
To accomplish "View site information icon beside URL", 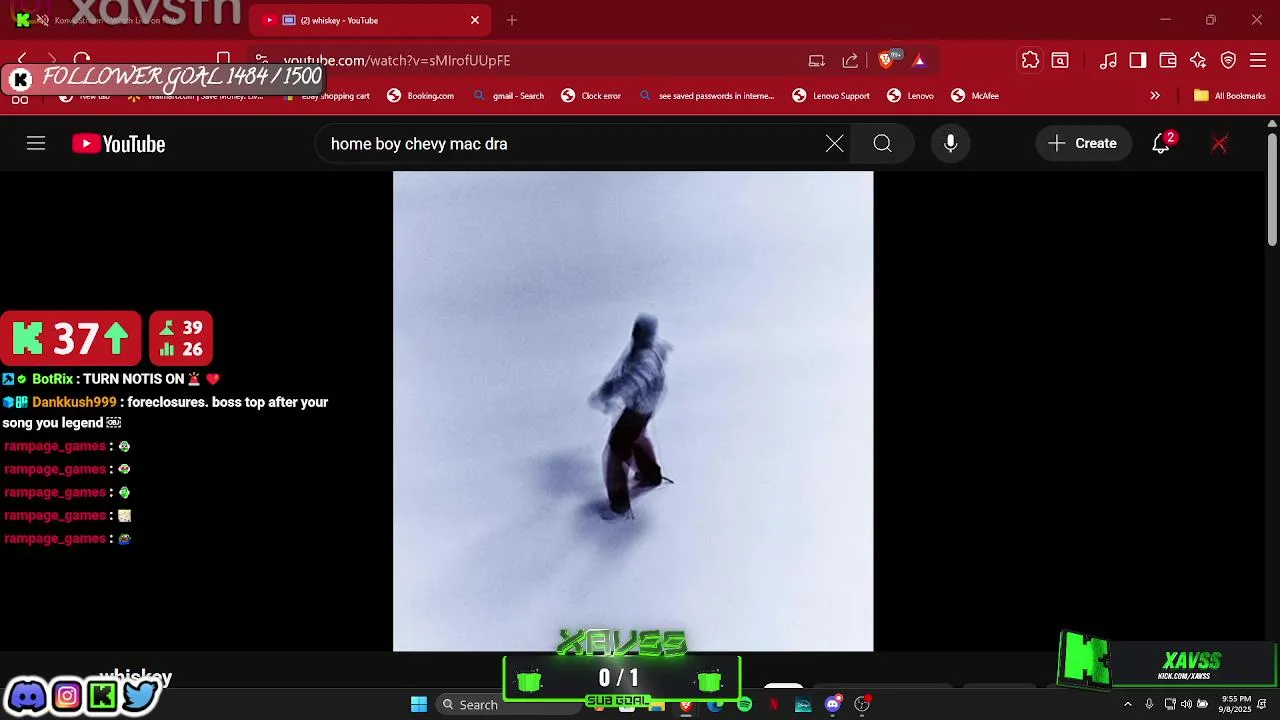I will coord(261,60).
